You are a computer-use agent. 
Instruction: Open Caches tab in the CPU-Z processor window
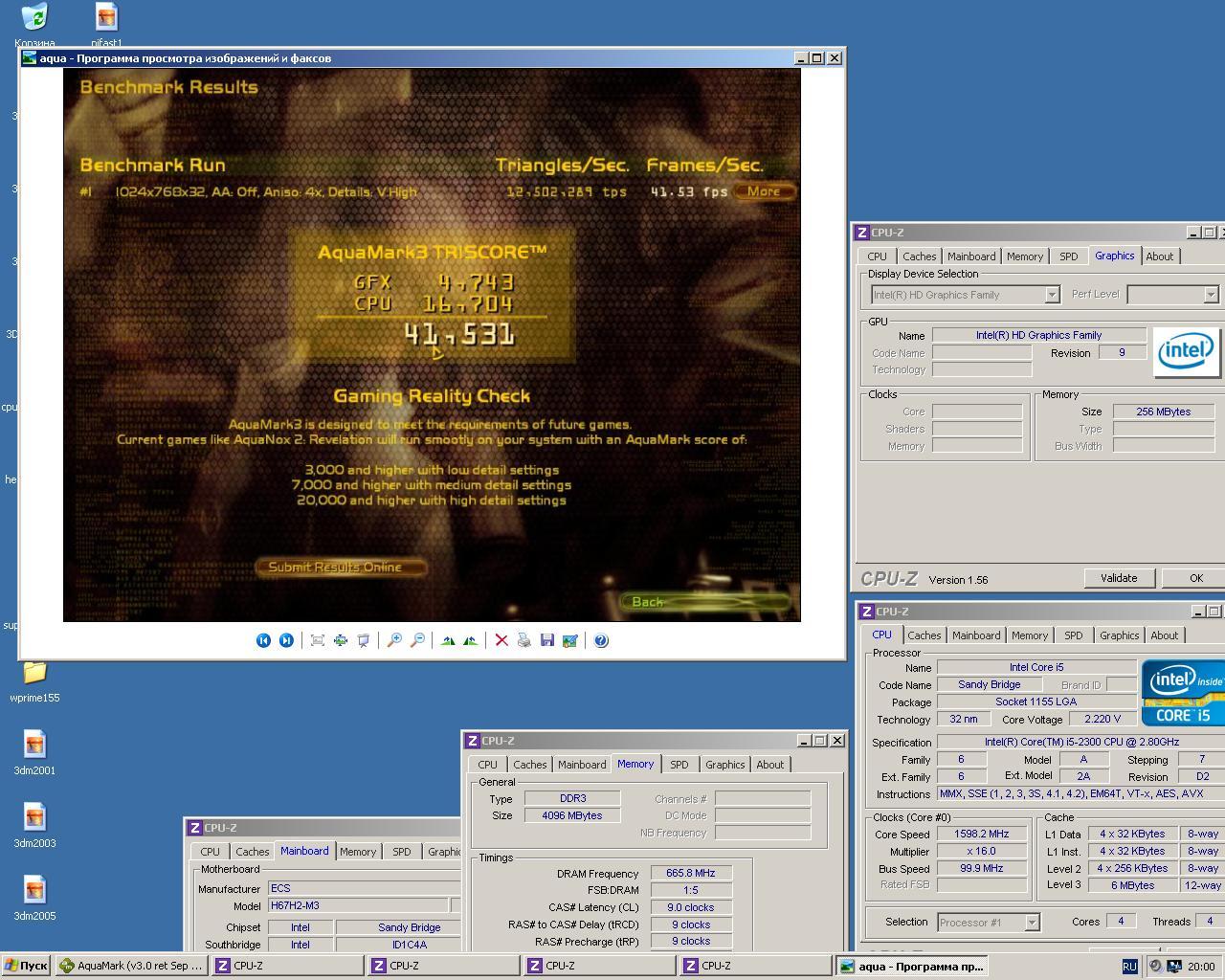pos(924,635)
